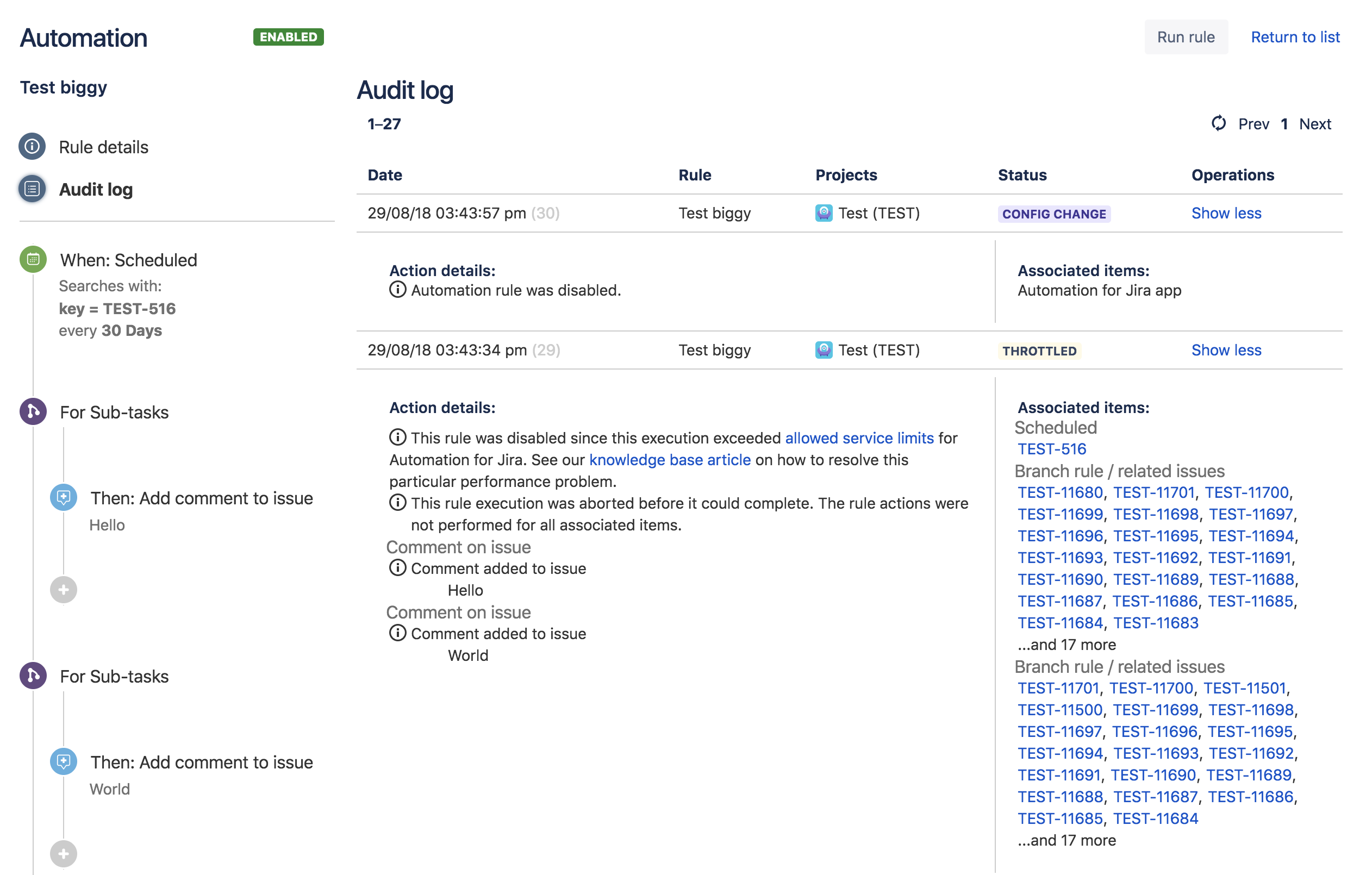This screenshot has width=1372, height=875.
Task: Select the Audit log menu item
Action: (96, 190)
